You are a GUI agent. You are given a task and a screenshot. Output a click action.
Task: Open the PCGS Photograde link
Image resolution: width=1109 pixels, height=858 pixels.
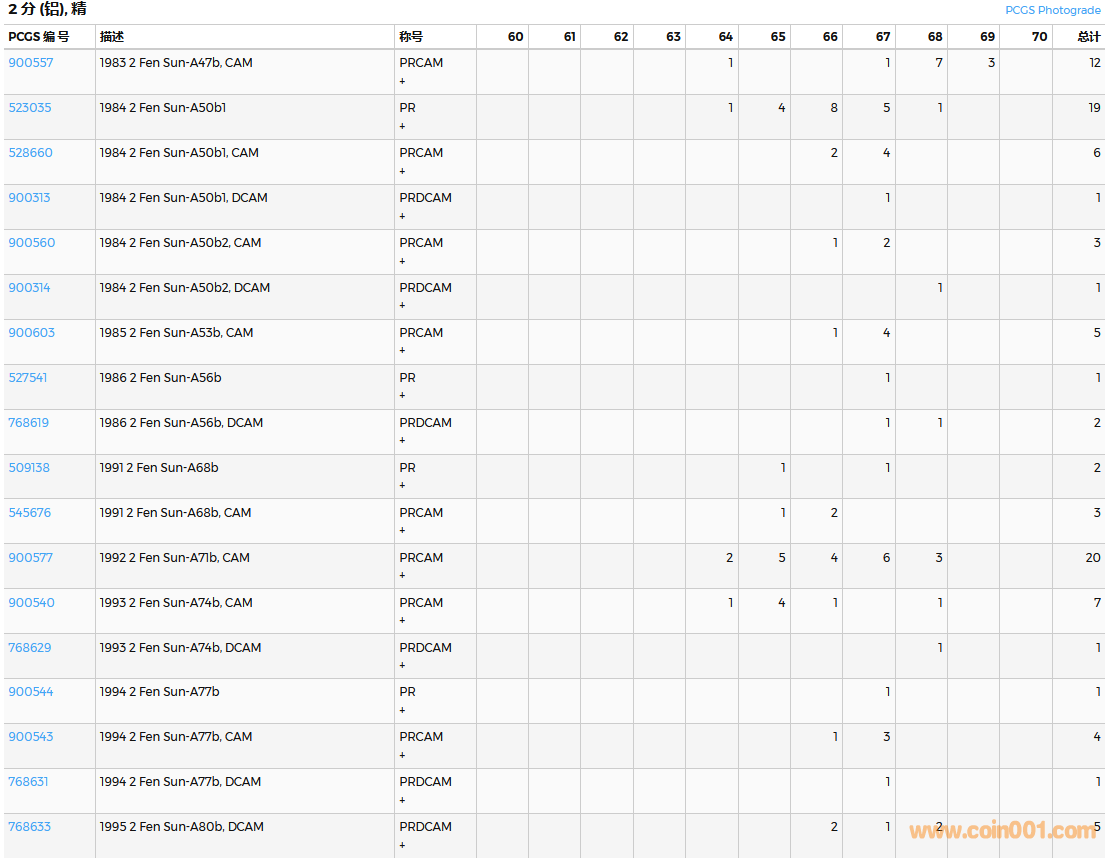point(1053,10)
